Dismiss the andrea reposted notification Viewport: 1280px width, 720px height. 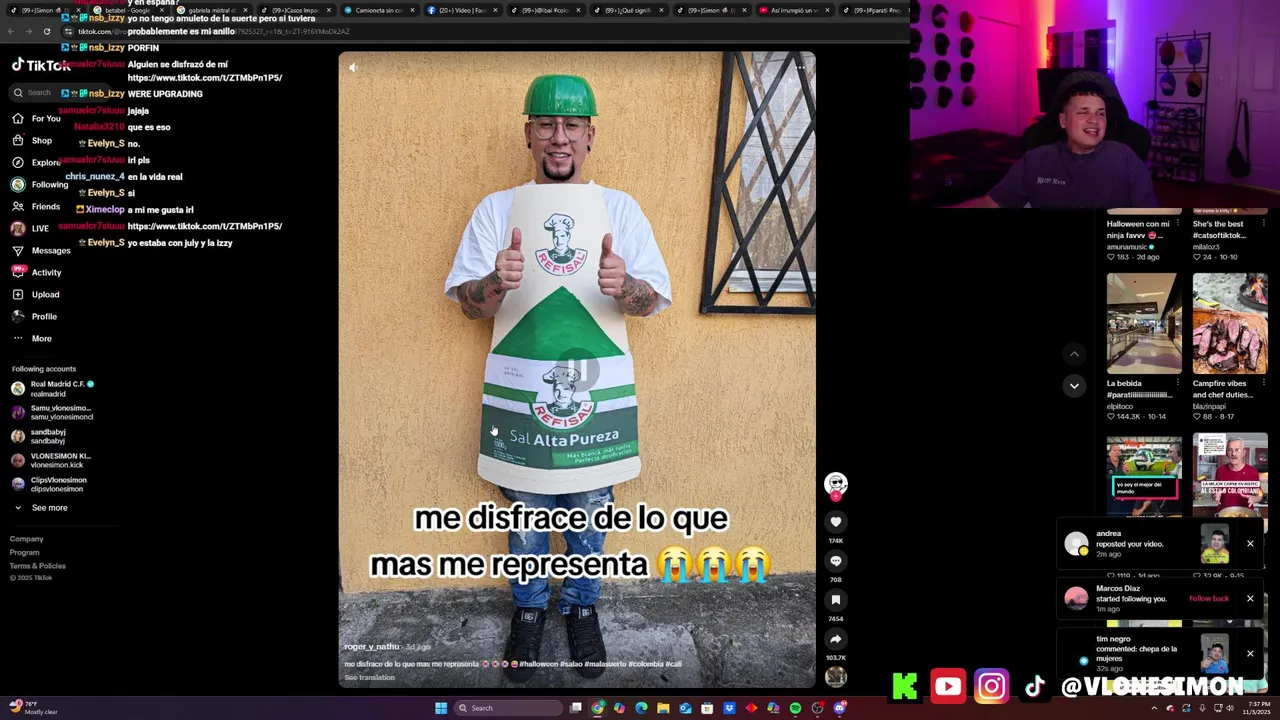1250,544
